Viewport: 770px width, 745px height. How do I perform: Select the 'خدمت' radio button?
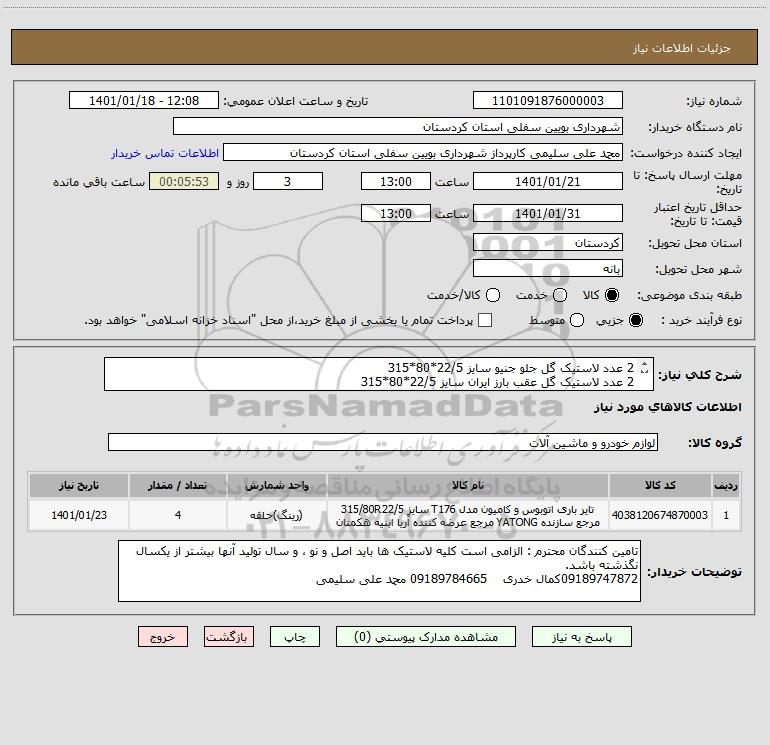click(560, 295)
